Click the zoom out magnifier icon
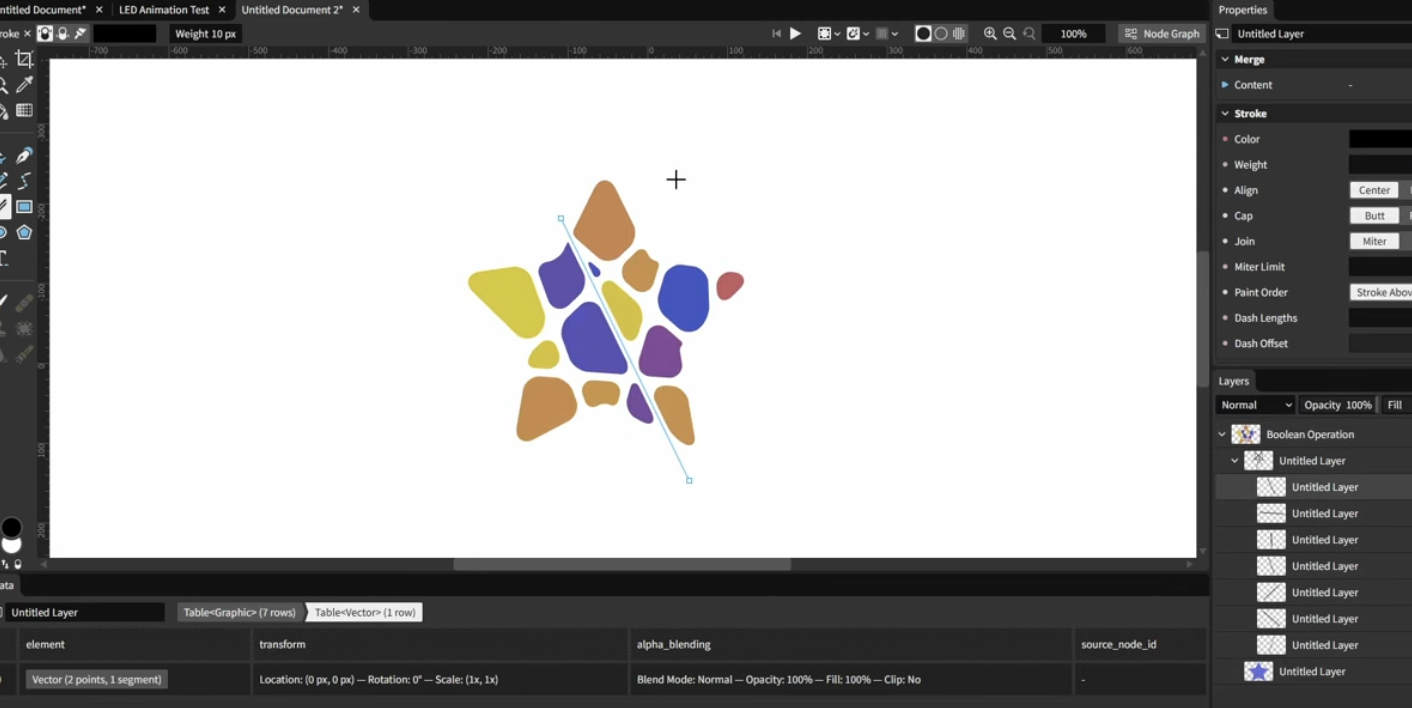1412x708 pixels. (x=1009, y=34)
